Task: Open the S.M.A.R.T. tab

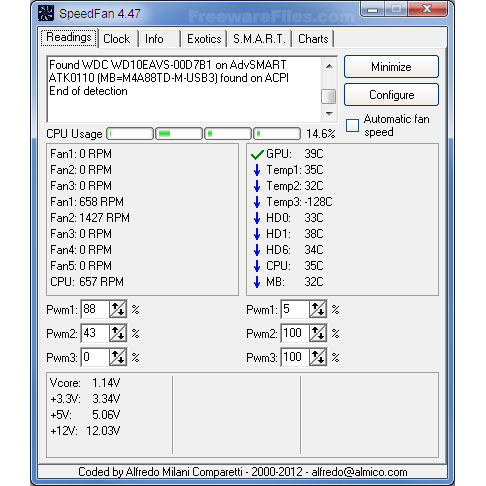Action: (259, 39)
